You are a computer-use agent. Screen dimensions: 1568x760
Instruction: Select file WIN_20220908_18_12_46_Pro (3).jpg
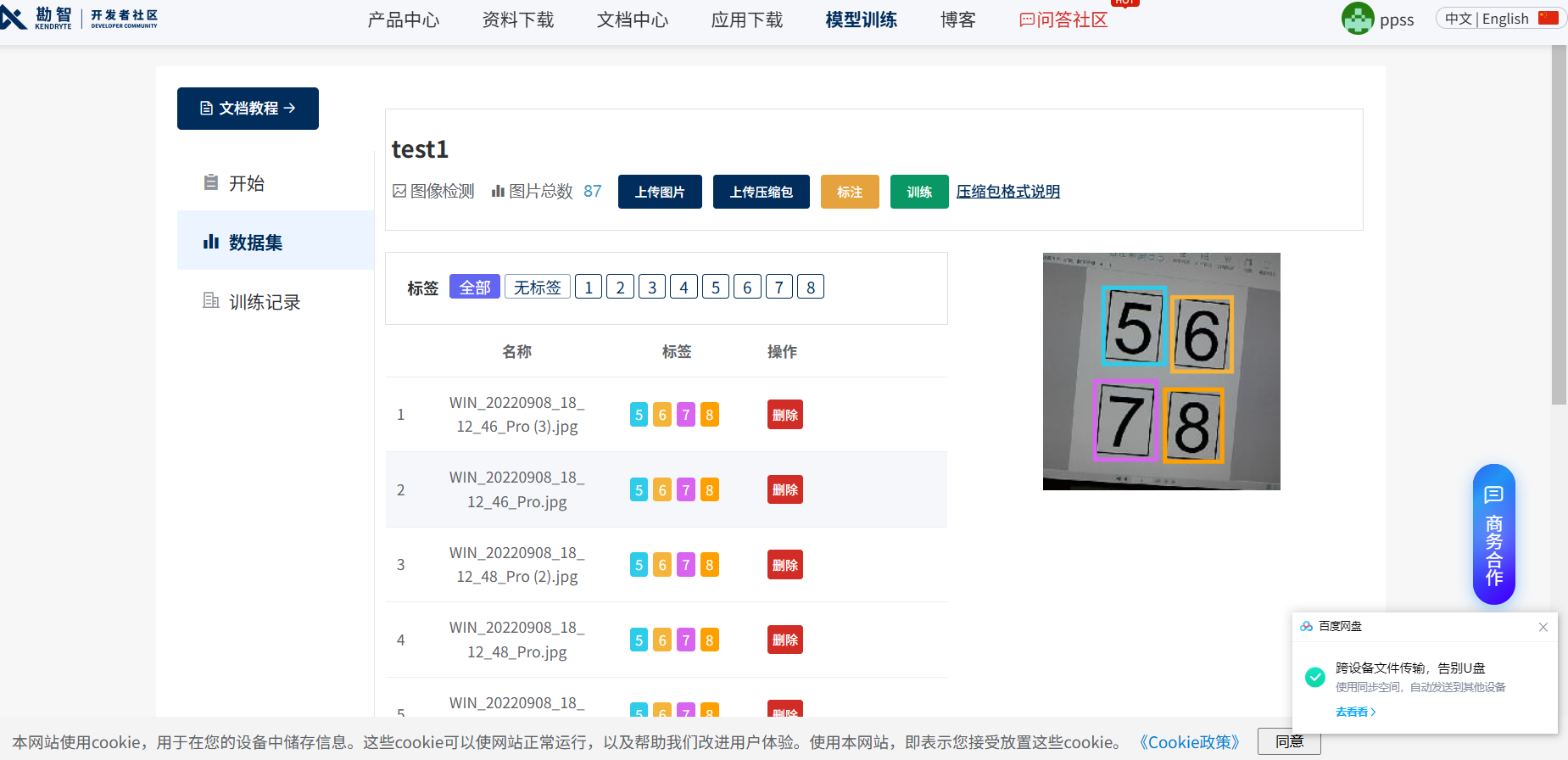(x=517, y=415)
